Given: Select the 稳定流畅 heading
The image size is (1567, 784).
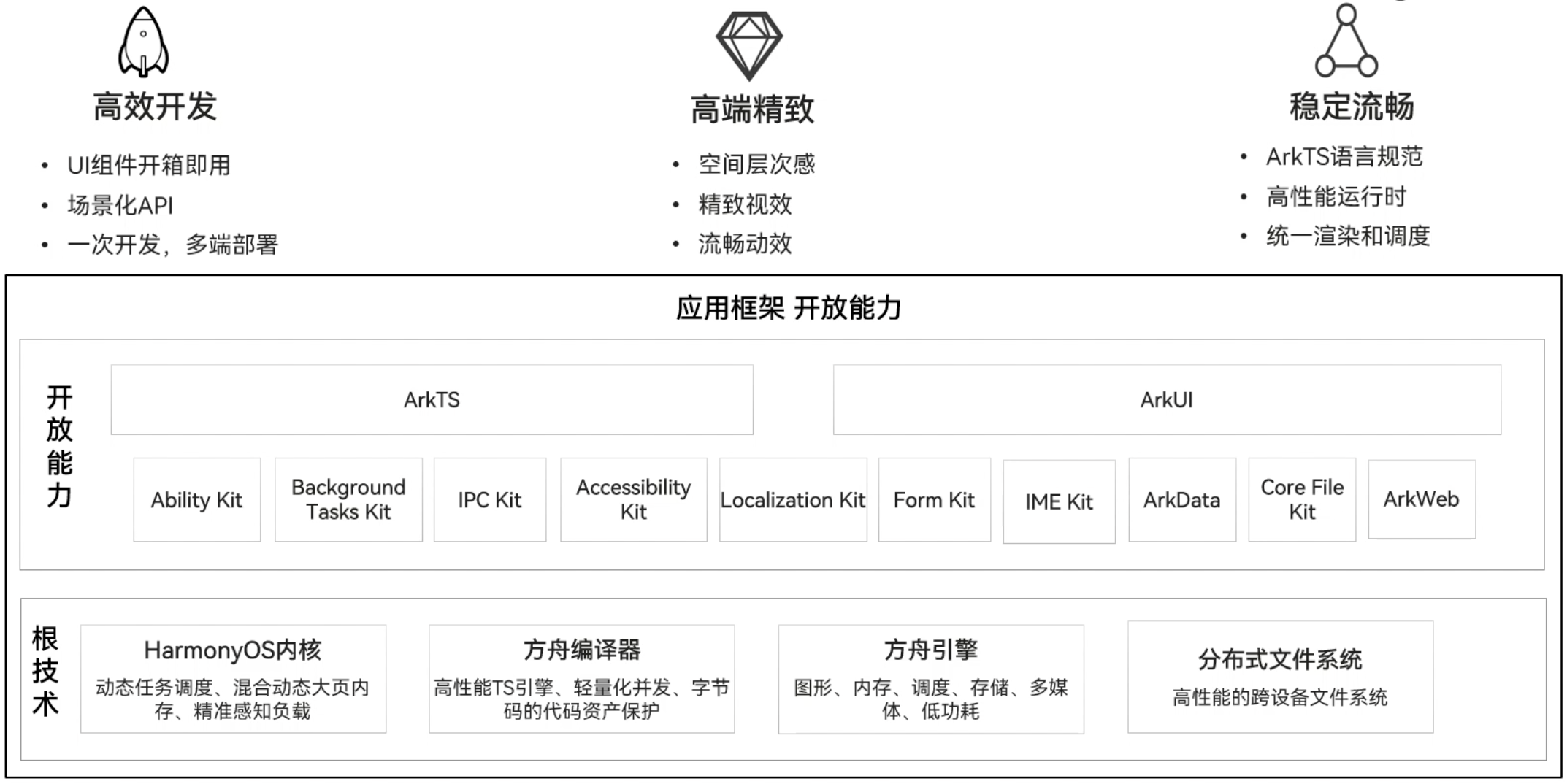Looking at the screenshot, I should coord(1352,107).
